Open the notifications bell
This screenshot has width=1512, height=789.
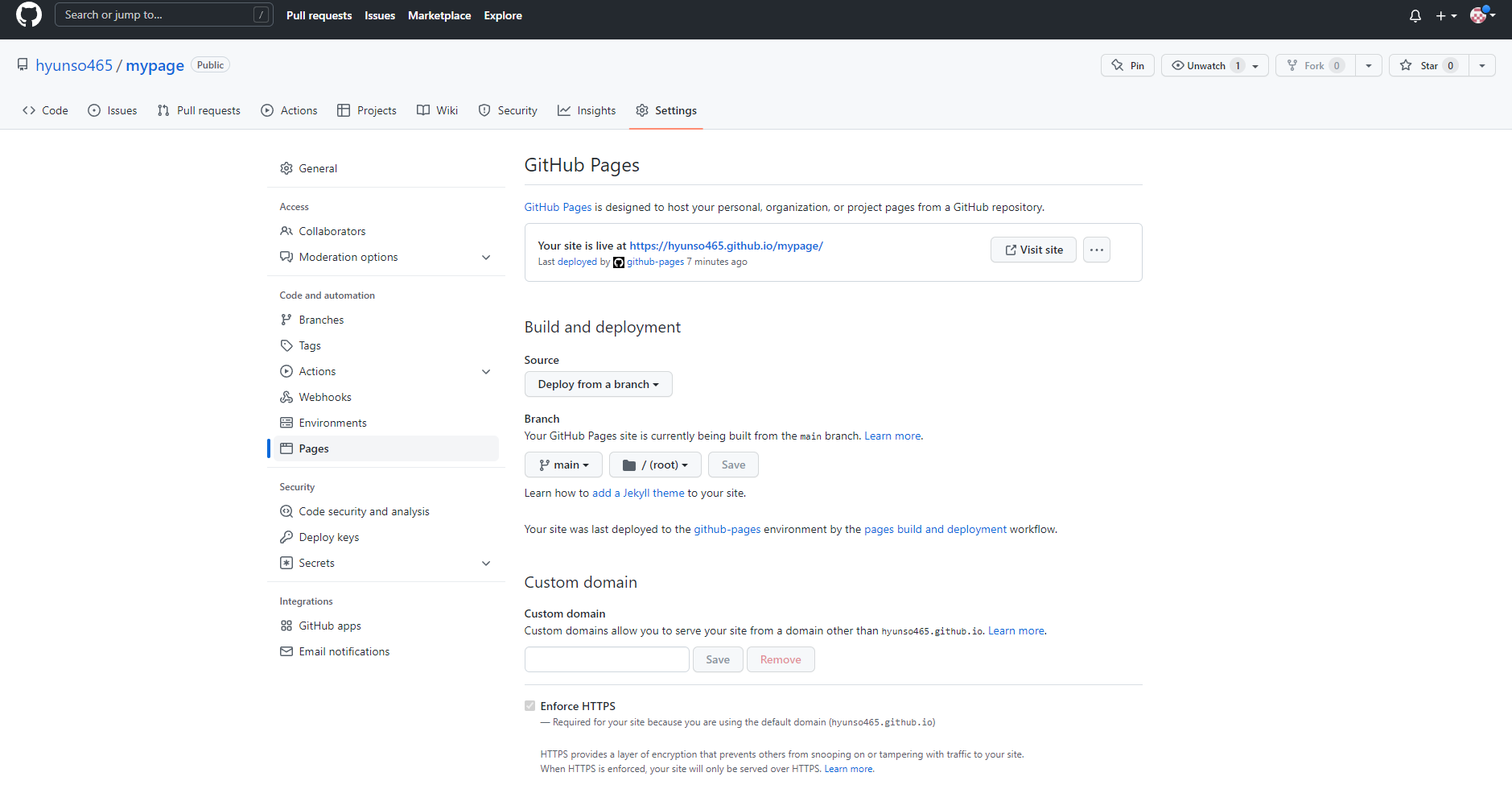coord(1415,15)
